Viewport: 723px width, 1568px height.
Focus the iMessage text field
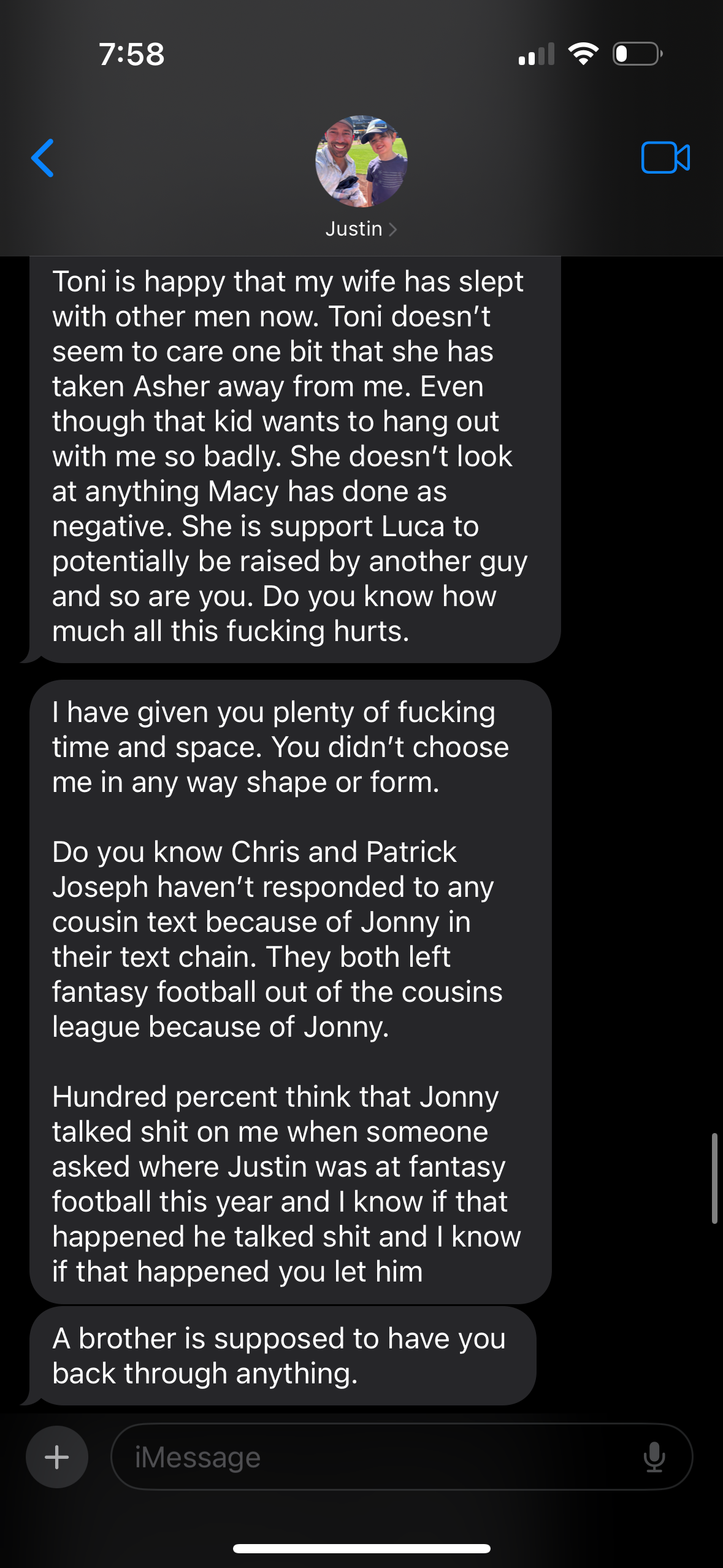tap(380, 1457)
